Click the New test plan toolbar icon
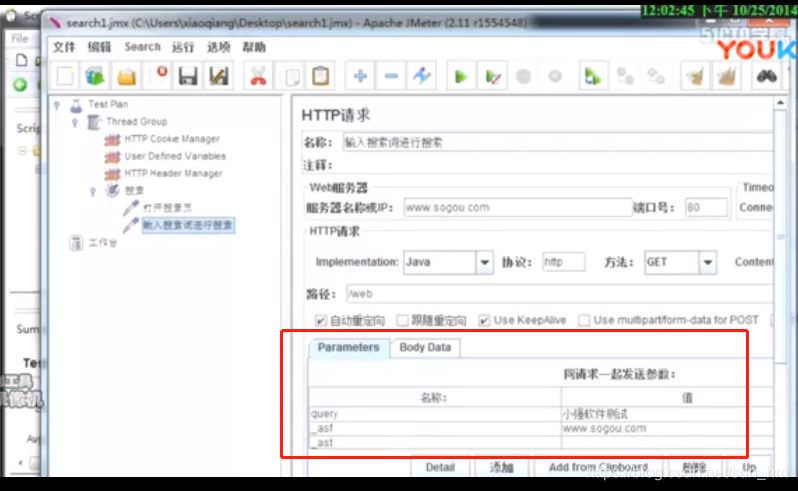The height and width of the screenshot is (491, 798). coord(65,76)
